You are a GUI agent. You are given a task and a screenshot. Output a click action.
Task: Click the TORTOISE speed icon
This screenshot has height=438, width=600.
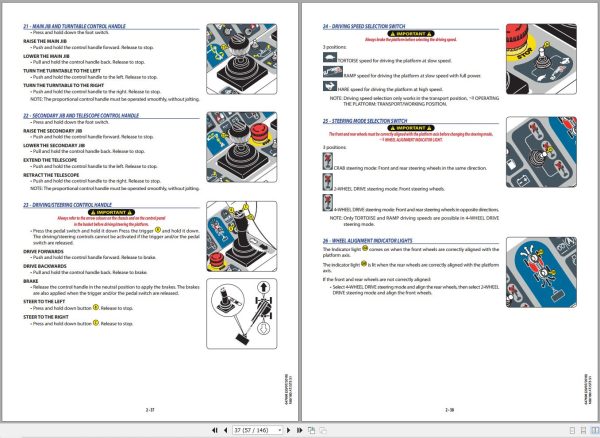pyautogui.click(x=329, y=57)
